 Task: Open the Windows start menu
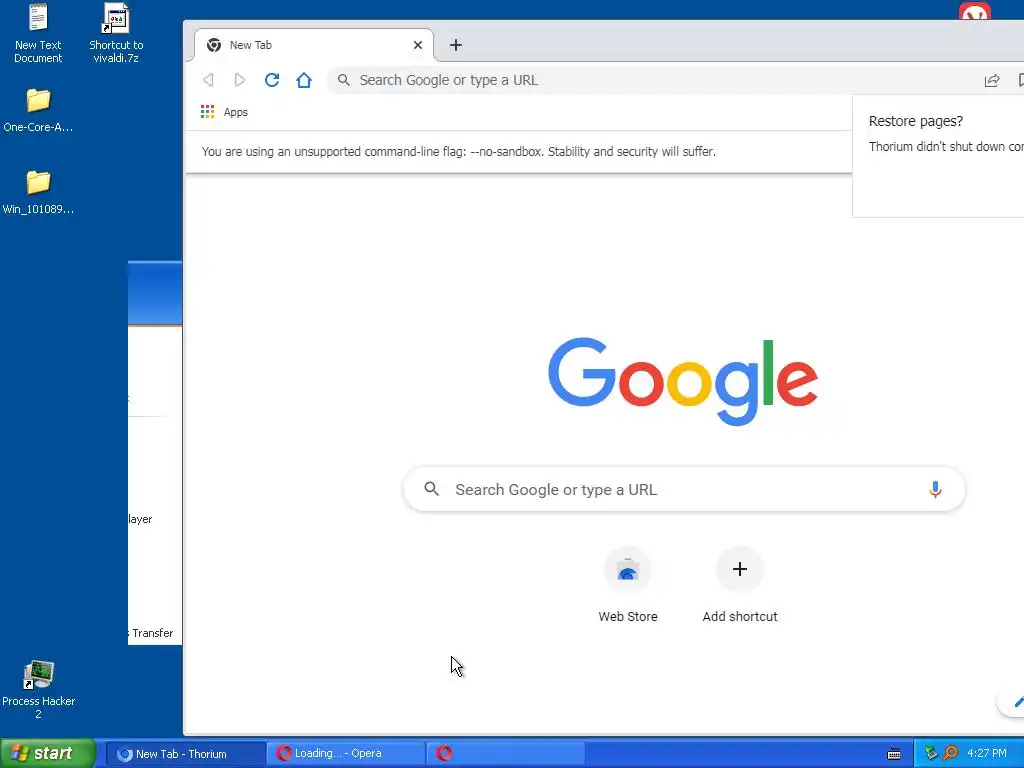[x=47, y=753]
